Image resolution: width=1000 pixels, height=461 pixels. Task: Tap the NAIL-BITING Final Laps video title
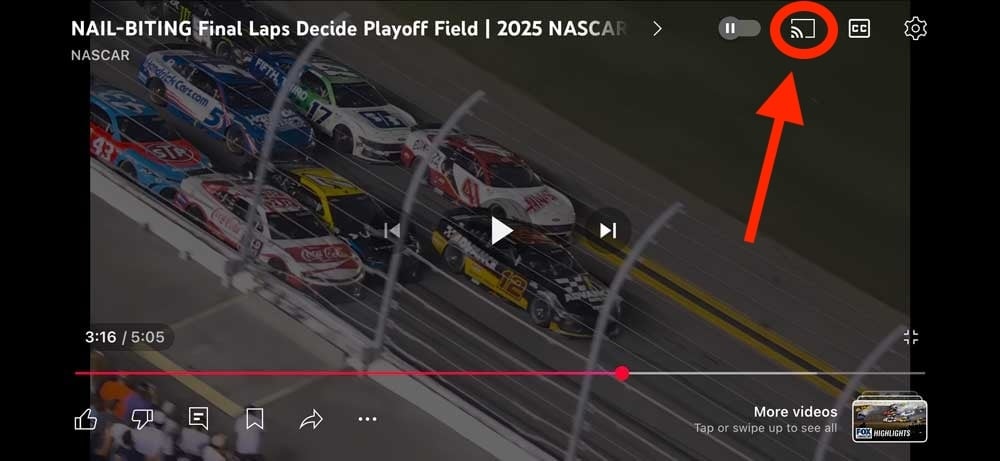(x=348, y=29)
